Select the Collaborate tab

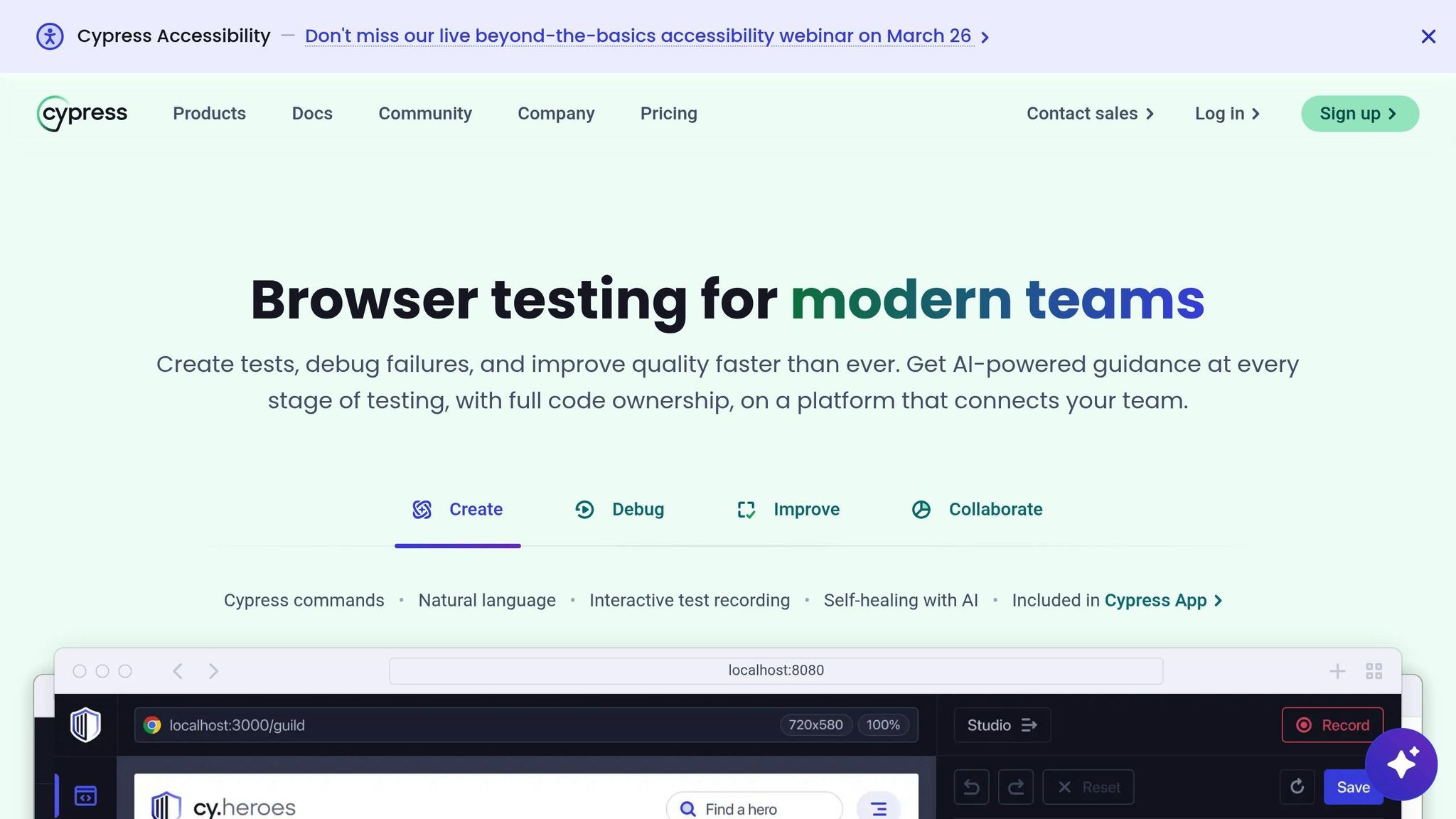tap(977, 510)
